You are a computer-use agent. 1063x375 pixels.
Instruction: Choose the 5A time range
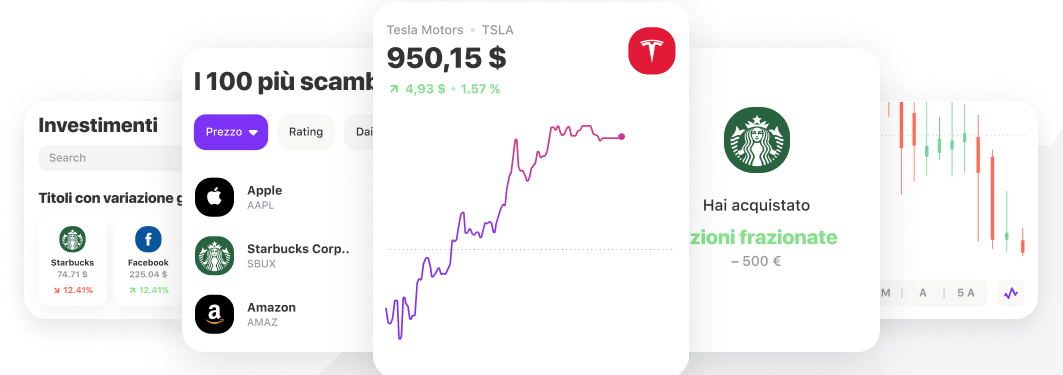tap(965, 293)
